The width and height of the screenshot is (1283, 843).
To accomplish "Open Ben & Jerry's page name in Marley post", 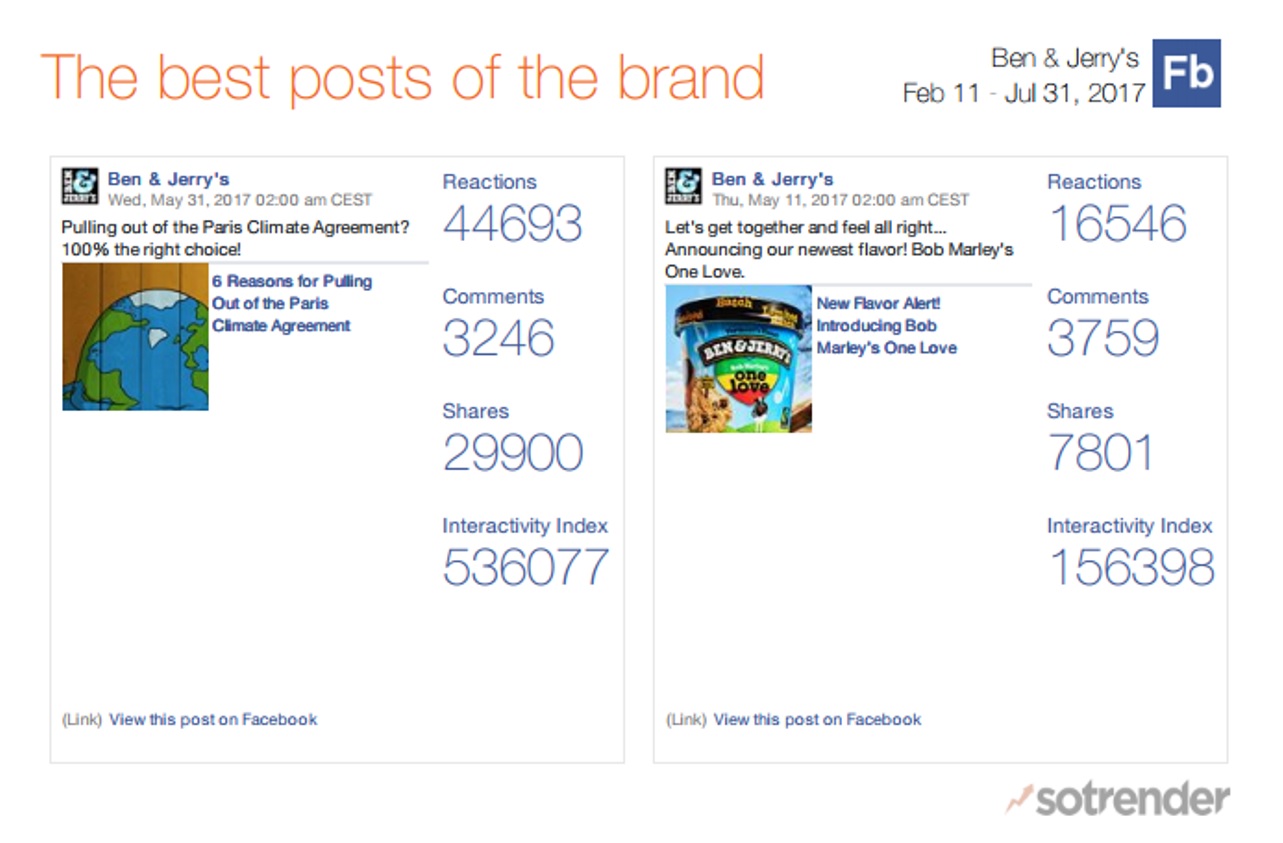I will [772, 180].
